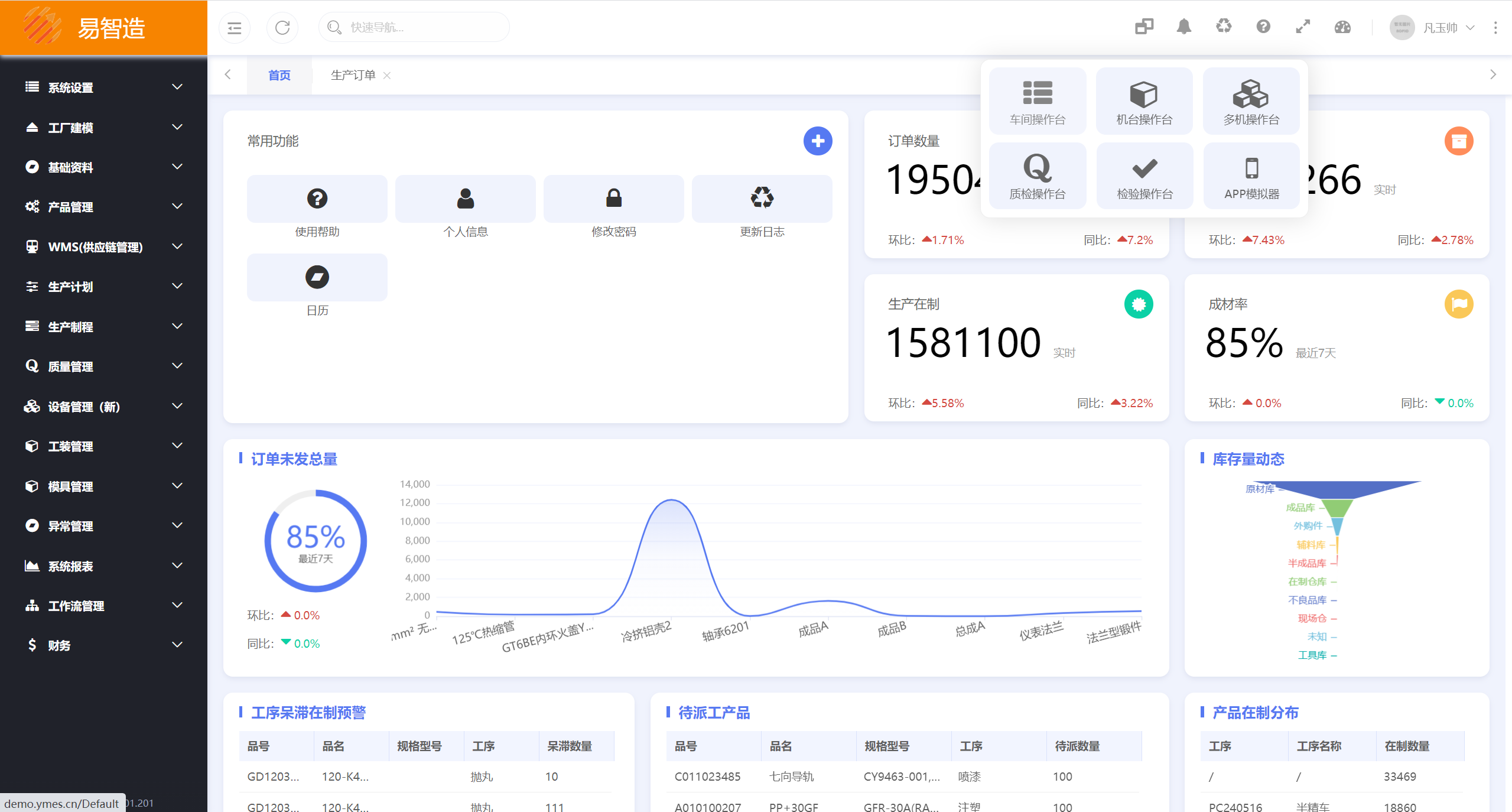Click 33469 in 产品在制分布 table
The width and height of the screenshot is (1512, 812).
pyautogui.click(x=1400, y=777)
